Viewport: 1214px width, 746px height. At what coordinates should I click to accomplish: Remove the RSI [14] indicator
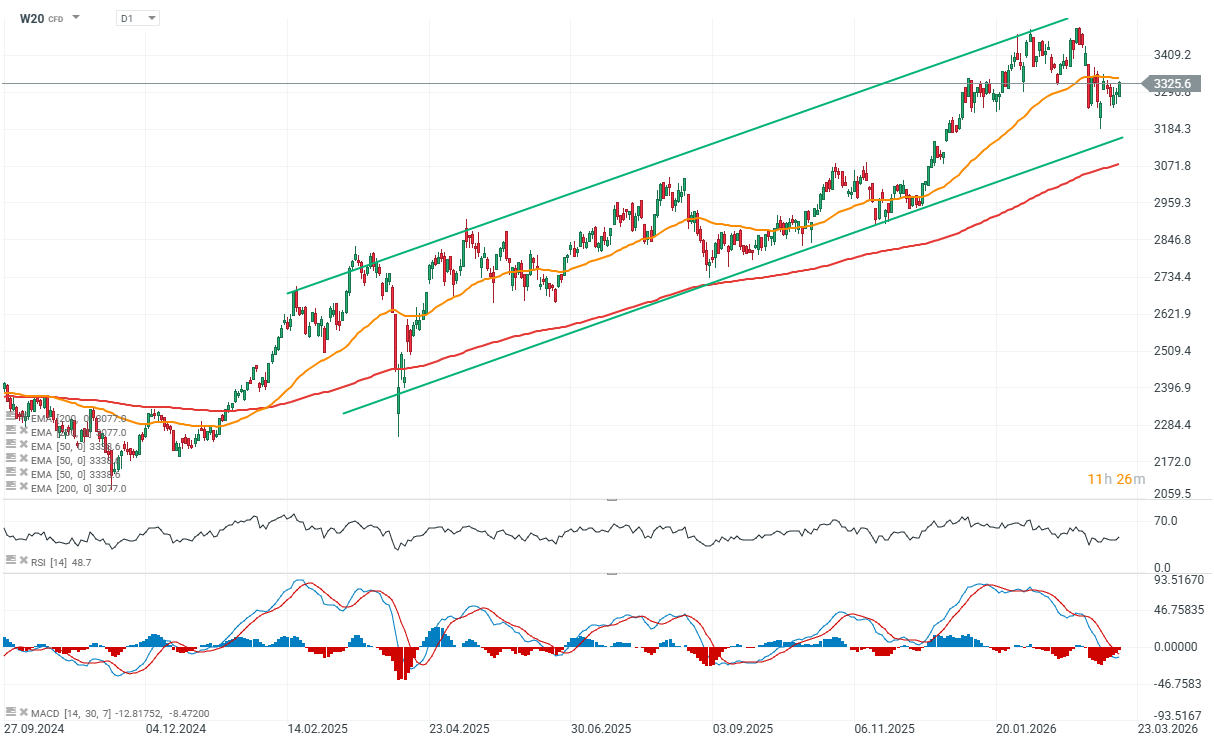pos(21,563)
